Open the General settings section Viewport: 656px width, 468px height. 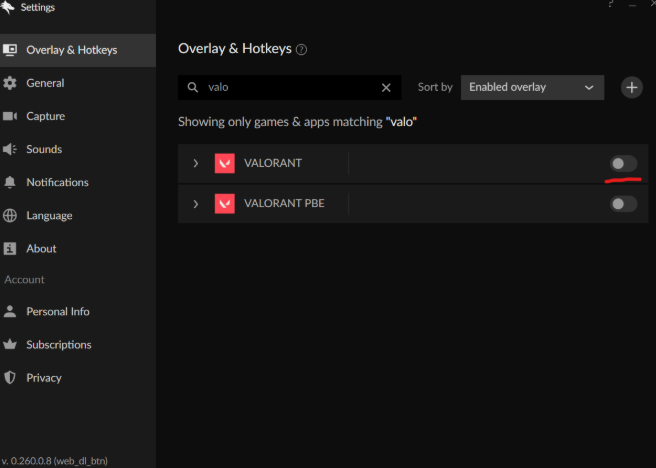pos(45,83)
